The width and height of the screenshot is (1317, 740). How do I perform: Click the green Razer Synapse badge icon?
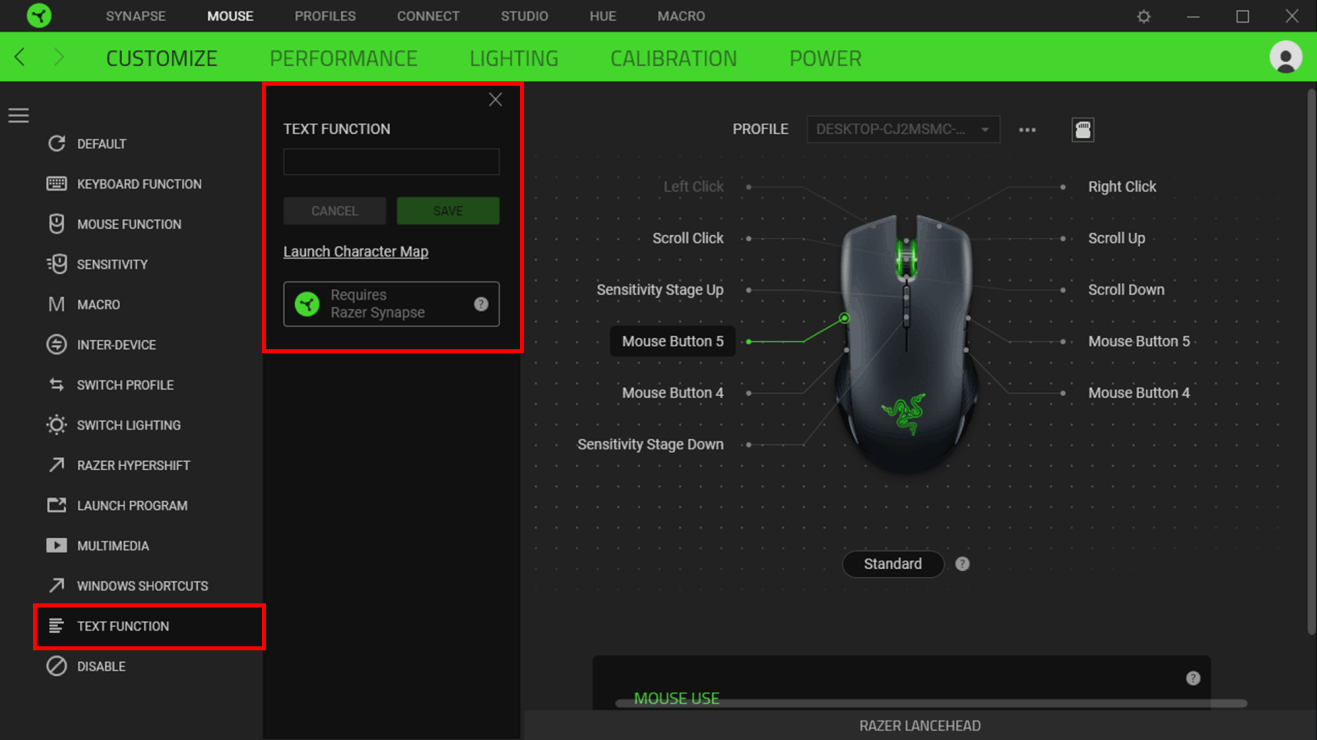[307, 304]
